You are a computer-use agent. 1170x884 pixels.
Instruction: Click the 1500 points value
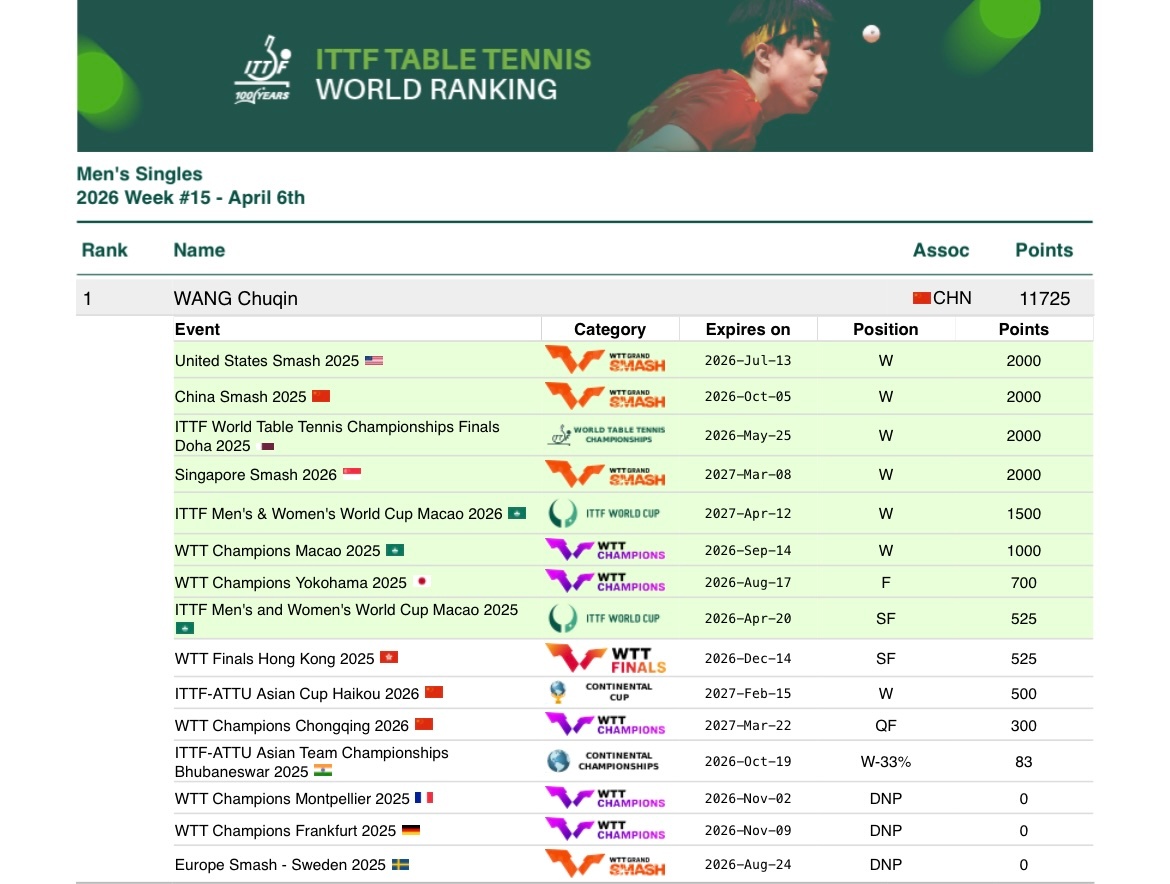1024,513
